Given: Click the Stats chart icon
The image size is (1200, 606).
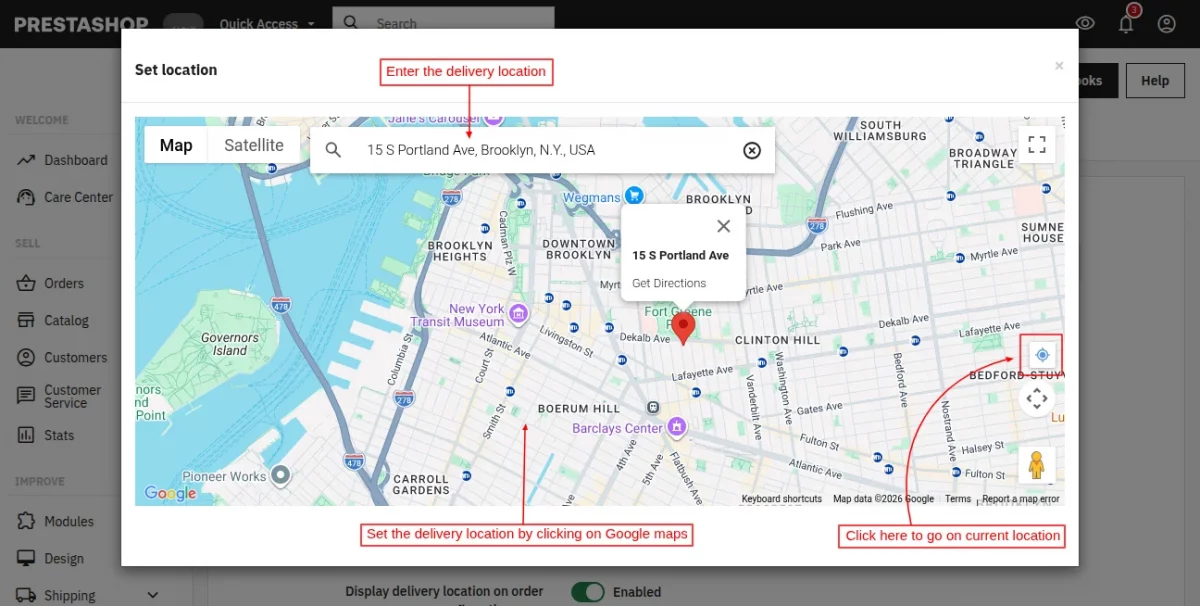Looking at the screenshot, I should (x=26, y=435).
